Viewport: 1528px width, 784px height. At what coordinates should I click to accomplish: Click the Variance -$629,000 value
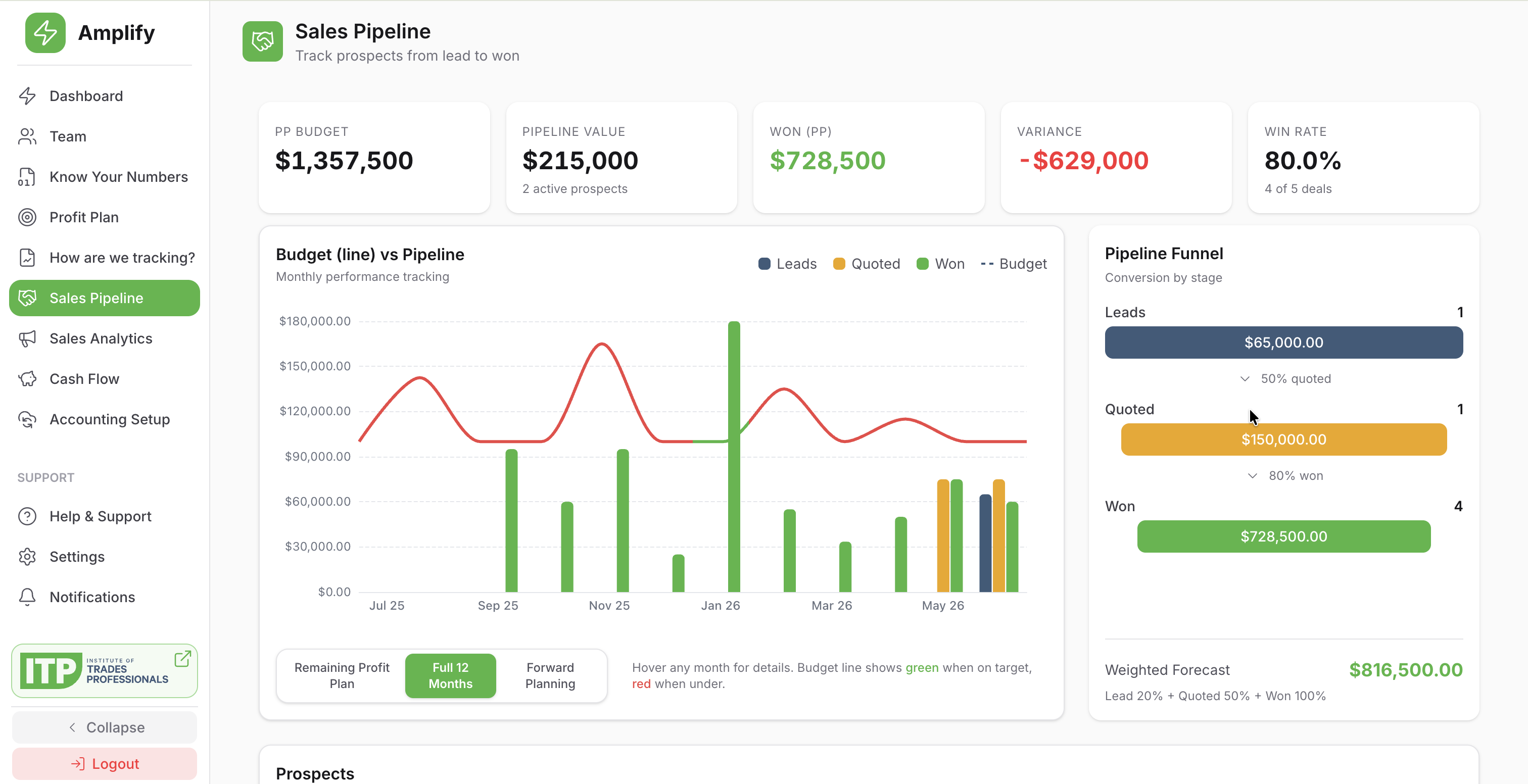click(1084, 161)
